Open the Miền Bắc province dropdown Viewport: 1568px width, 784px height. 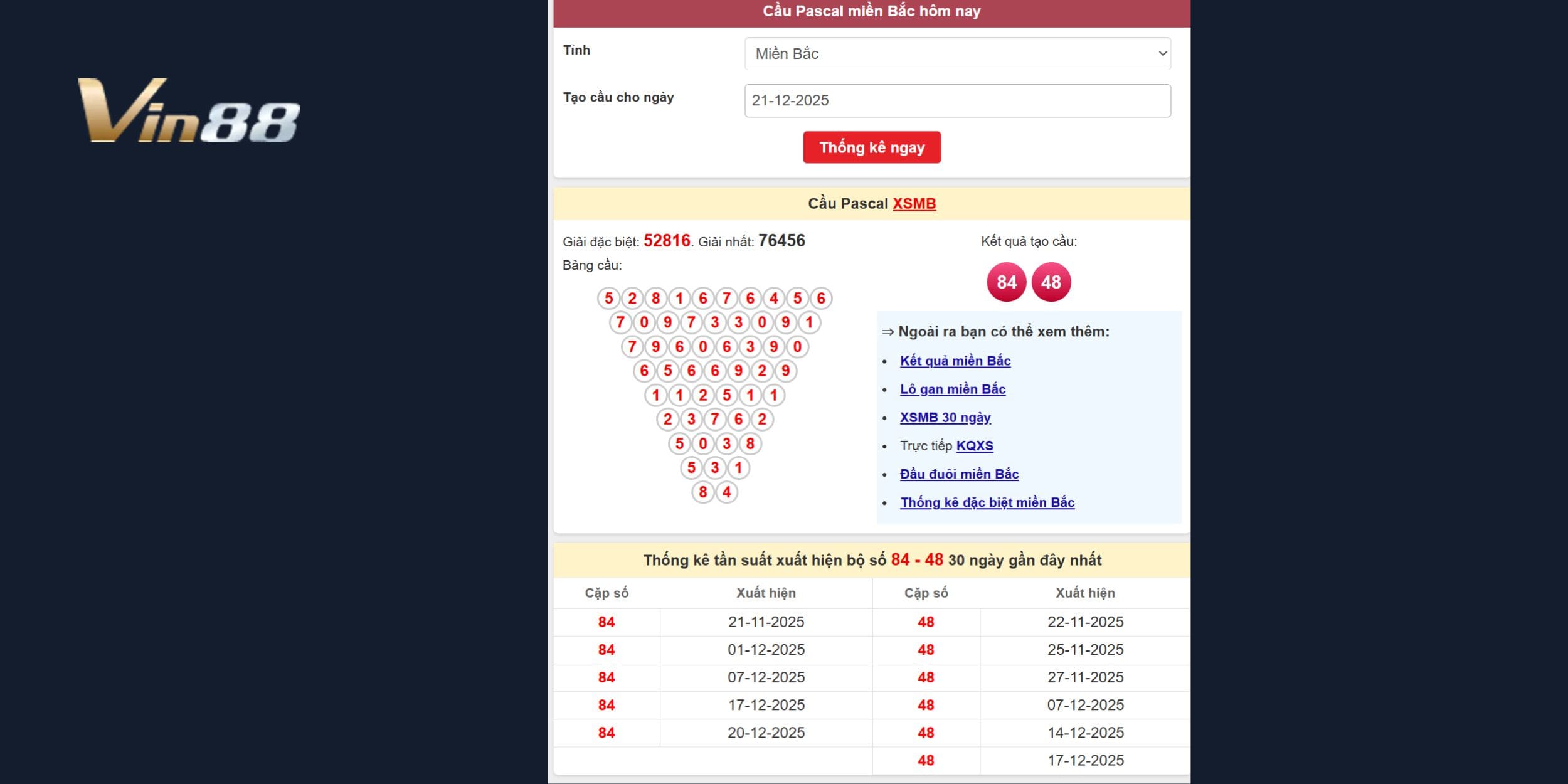click(x=957, y=54)
